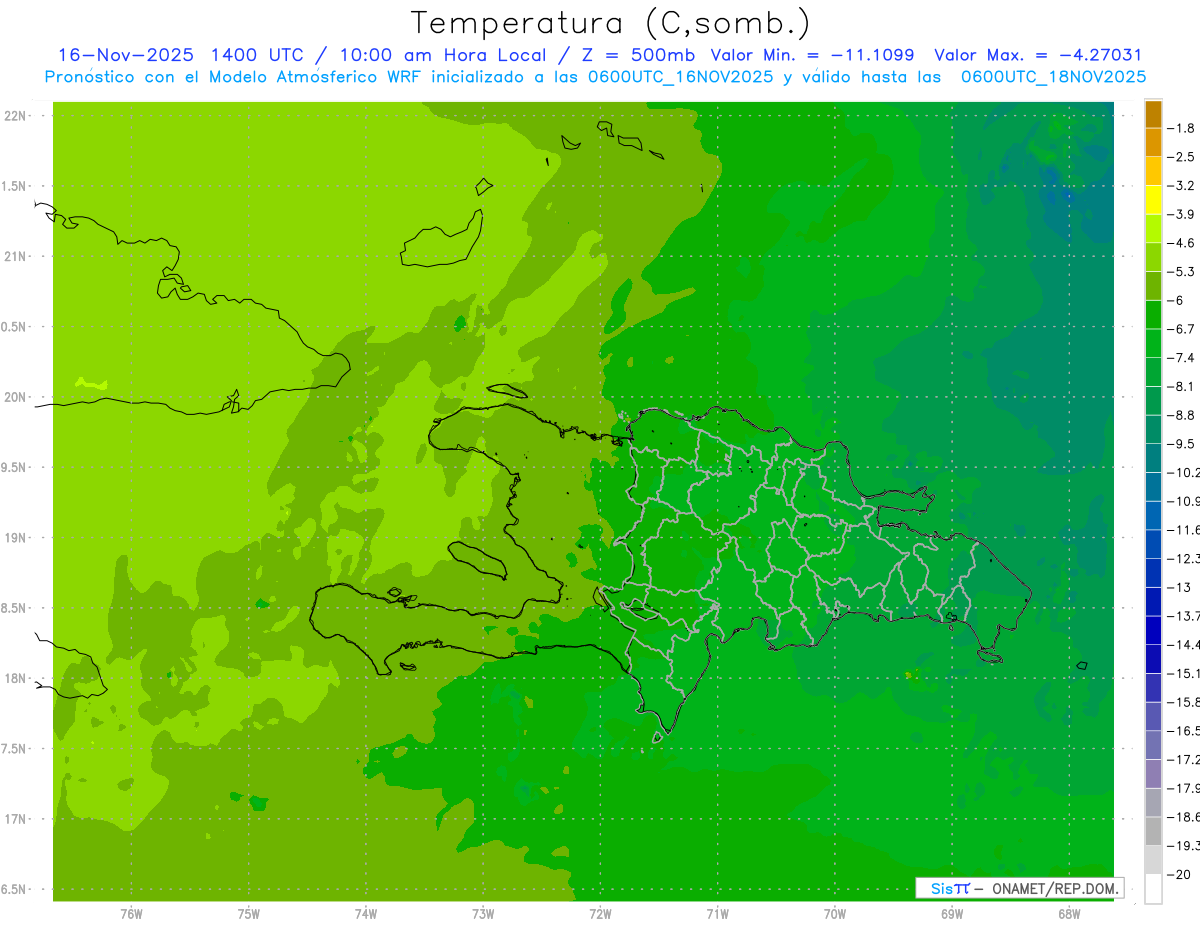This screenshot has height=927, width=1200.
Task: Click the "-20" colorbar label
Action: click(x=1180, y=874)
